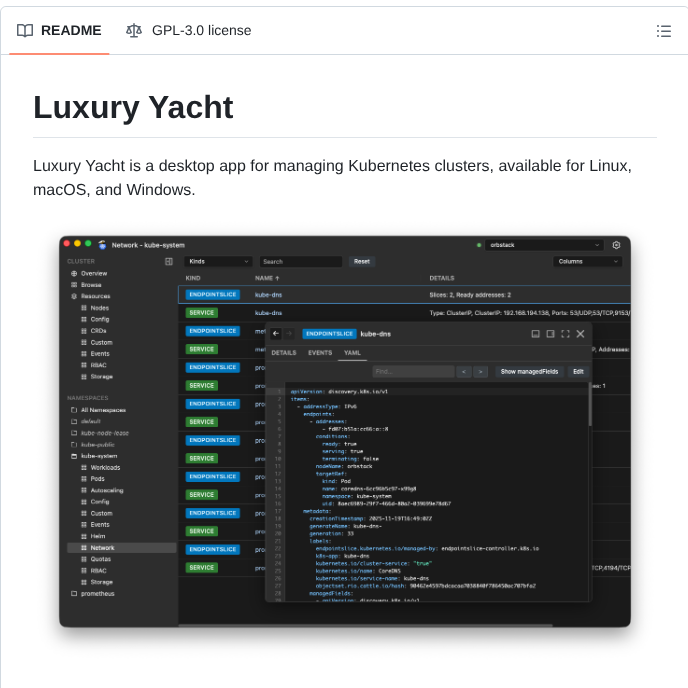Expand the prometheus namespace
The width and height of the screenshot is (688, 688).
click(x=74, y=594)
